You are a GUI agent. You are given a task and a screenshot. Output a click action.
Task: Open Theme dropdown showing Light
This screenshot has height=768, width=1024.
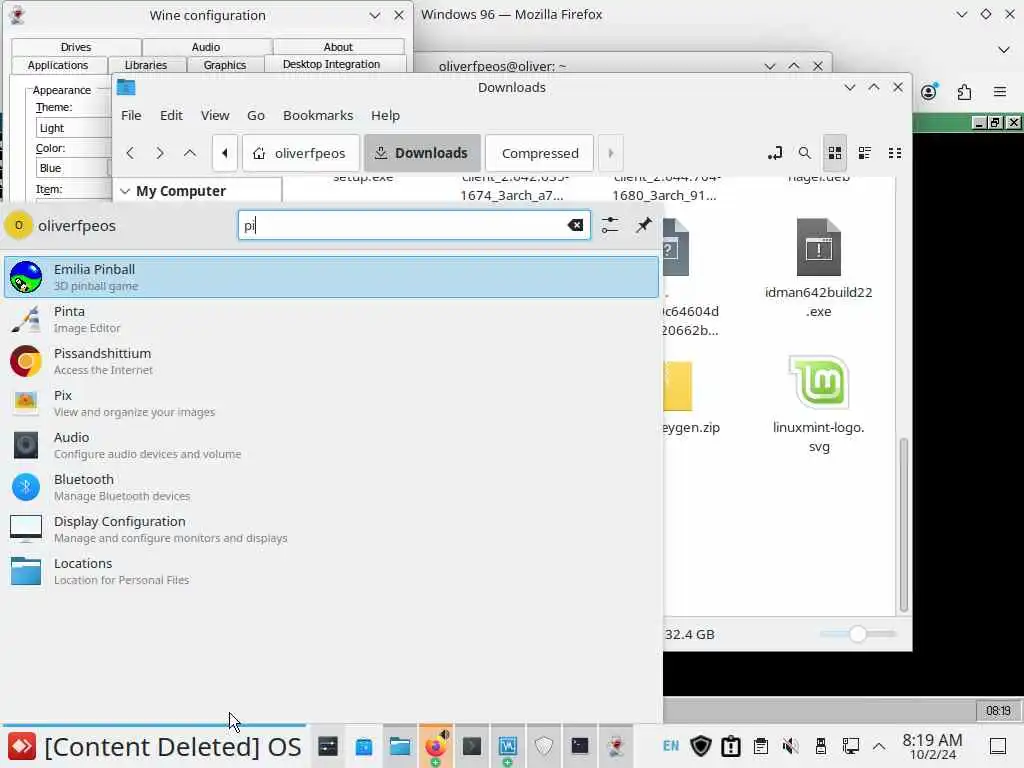click(x=73, y=128)
